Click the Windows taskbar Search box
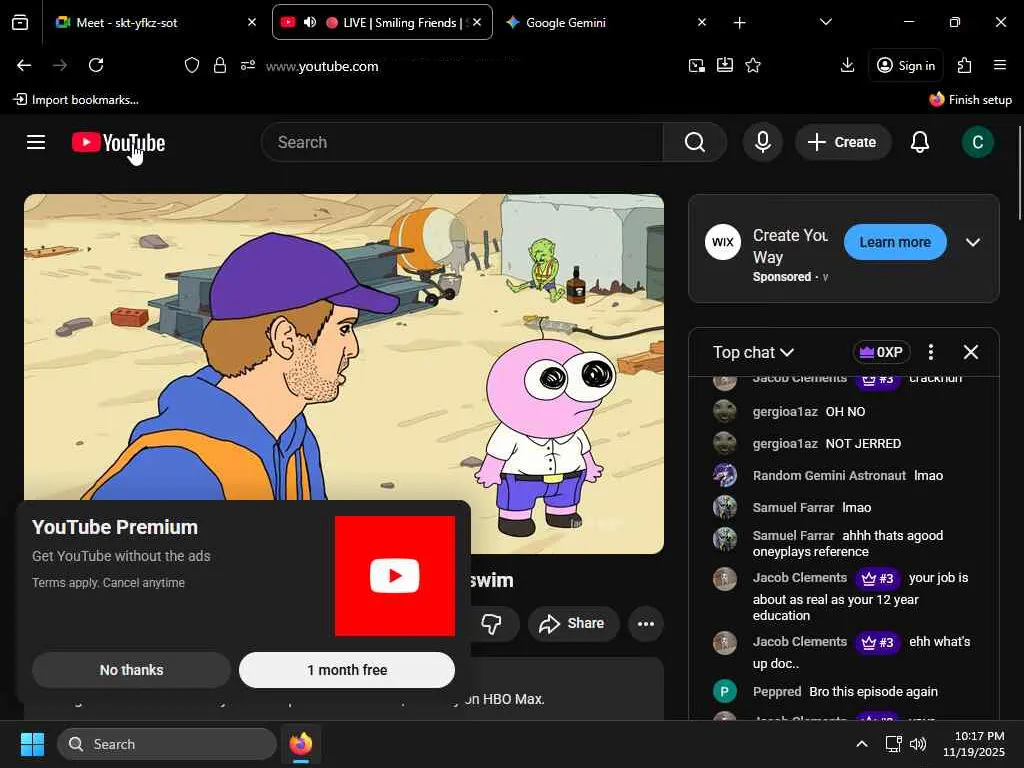The image size is (1024, 768). pyautogui.click(x=167, y=744)
